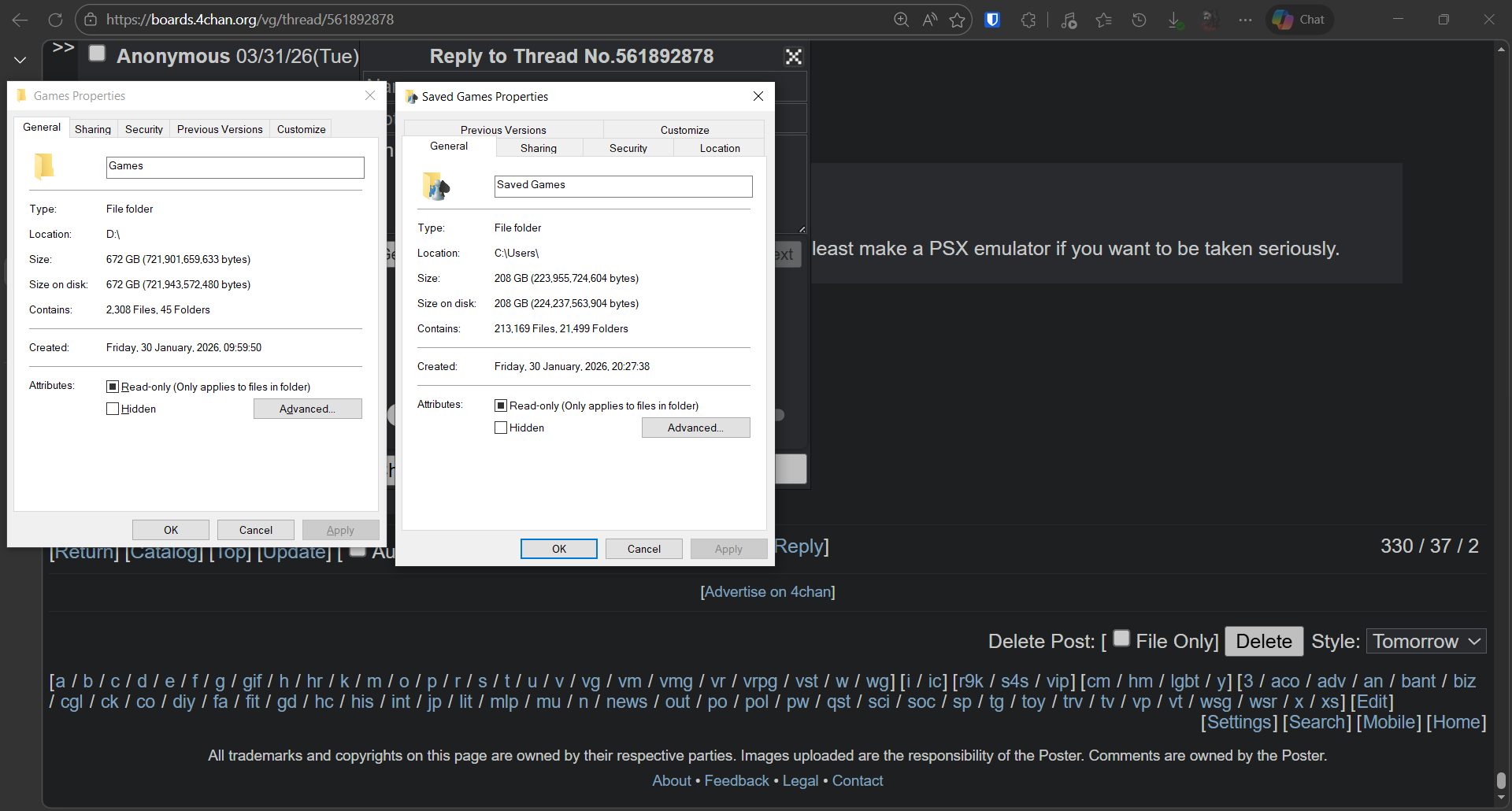
Task: Open the Legal footer link
Action: click(x=800, y=781)
